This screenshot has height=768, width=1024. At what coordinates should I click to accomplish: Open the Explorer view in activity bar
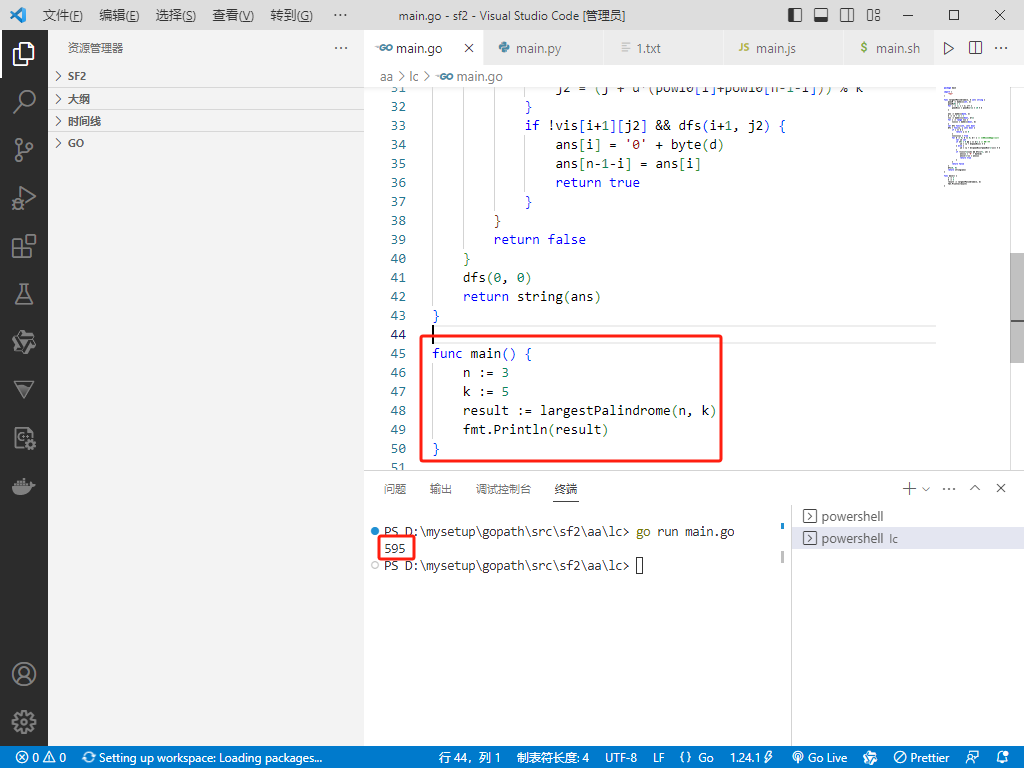[x=24, y=54]
